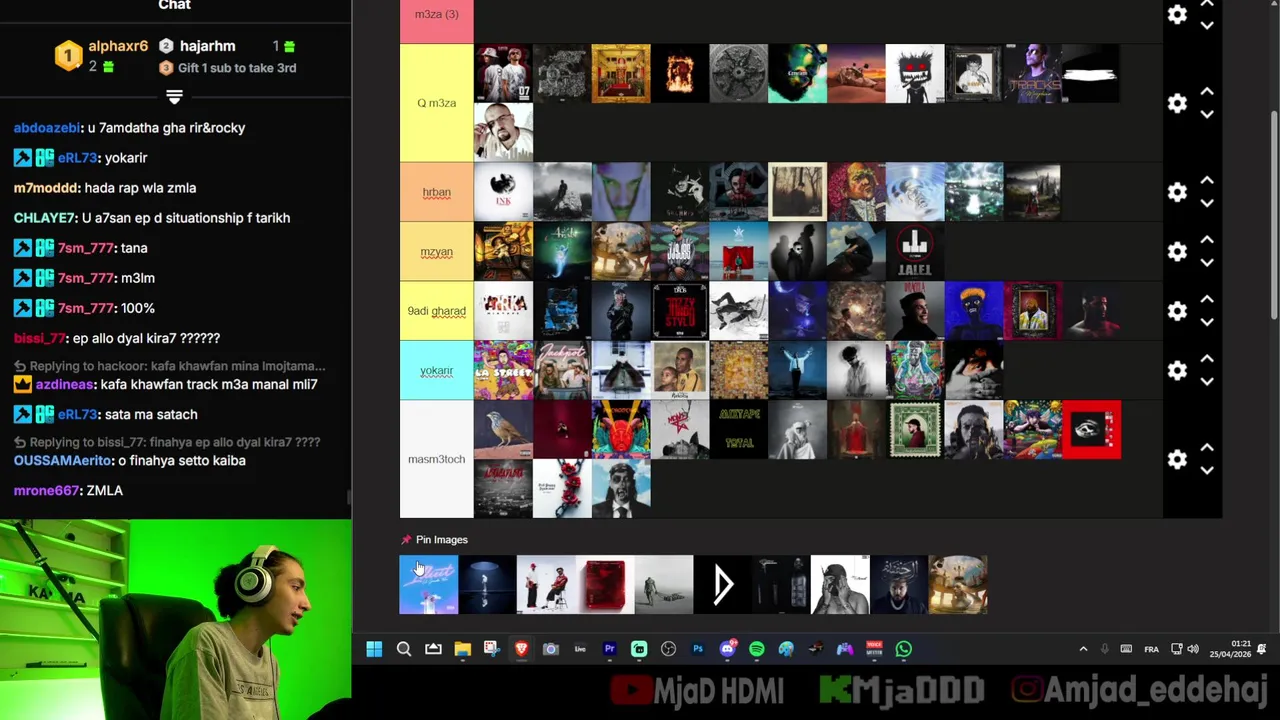Edit the yokarir tier label
The width and height of the screenshot is (1280, 720).
[x=436, y=371]
